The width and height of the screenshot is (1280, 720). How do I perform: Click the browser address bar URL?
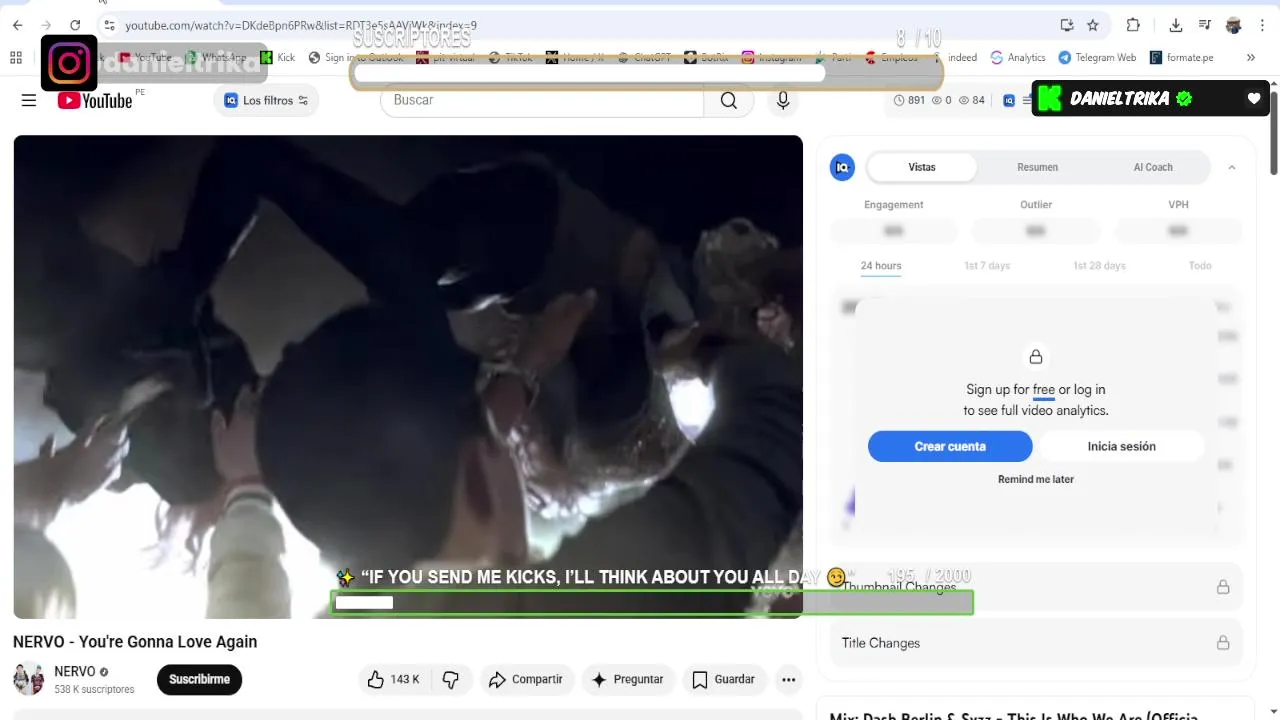(x=300, y=25)
